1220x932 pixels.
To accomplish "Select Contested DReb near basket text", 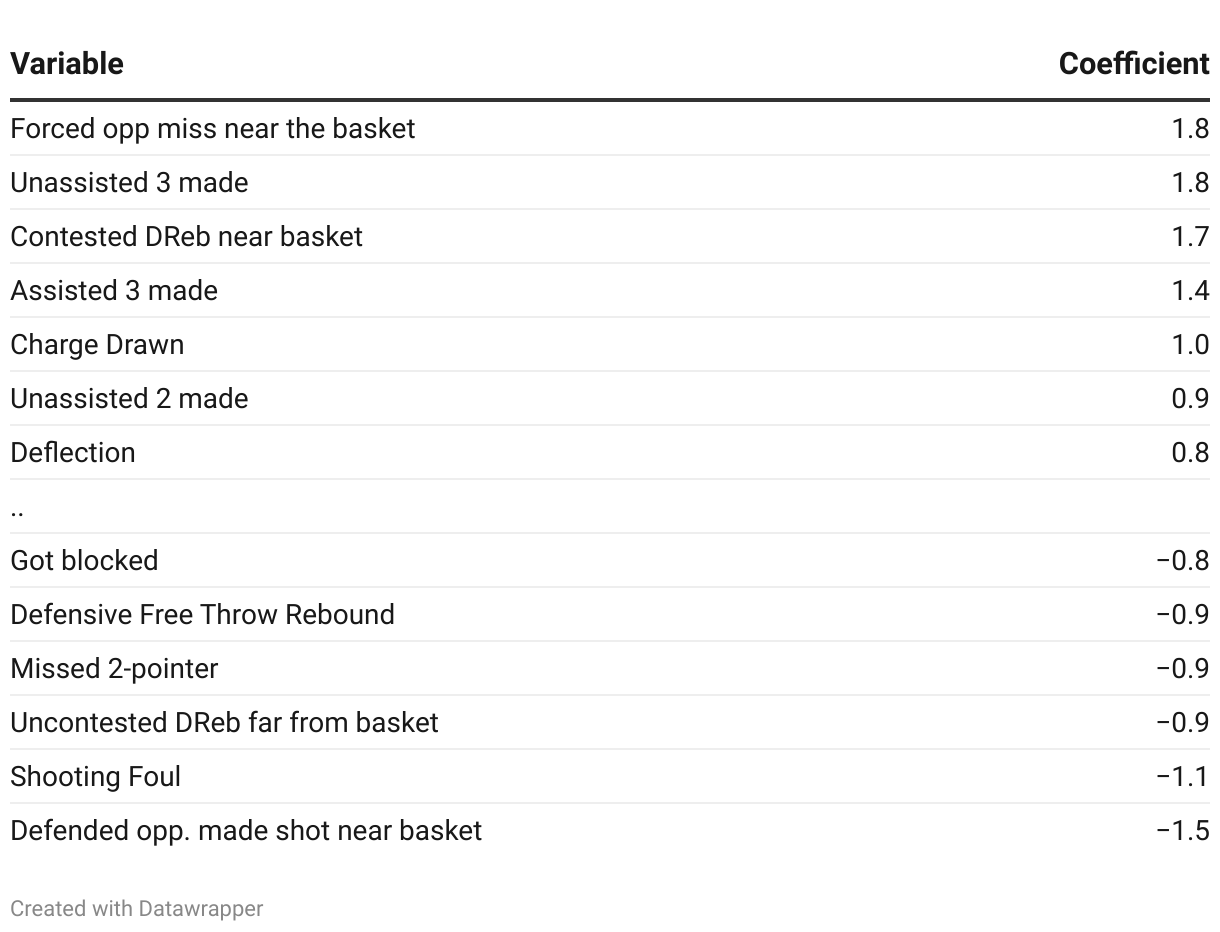I will pos(187,237).
